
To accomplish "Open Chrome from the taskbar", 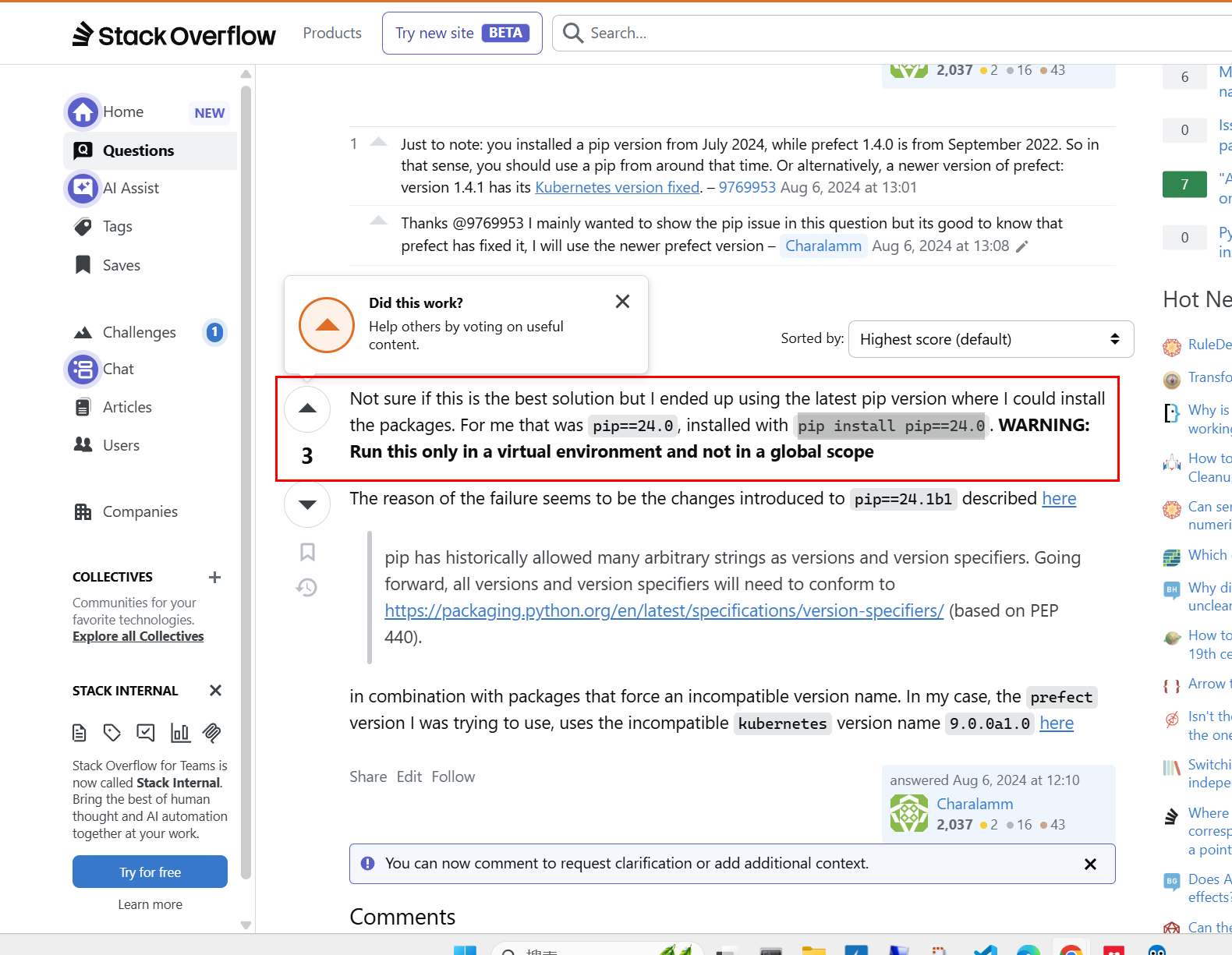I will point(1071,950).
